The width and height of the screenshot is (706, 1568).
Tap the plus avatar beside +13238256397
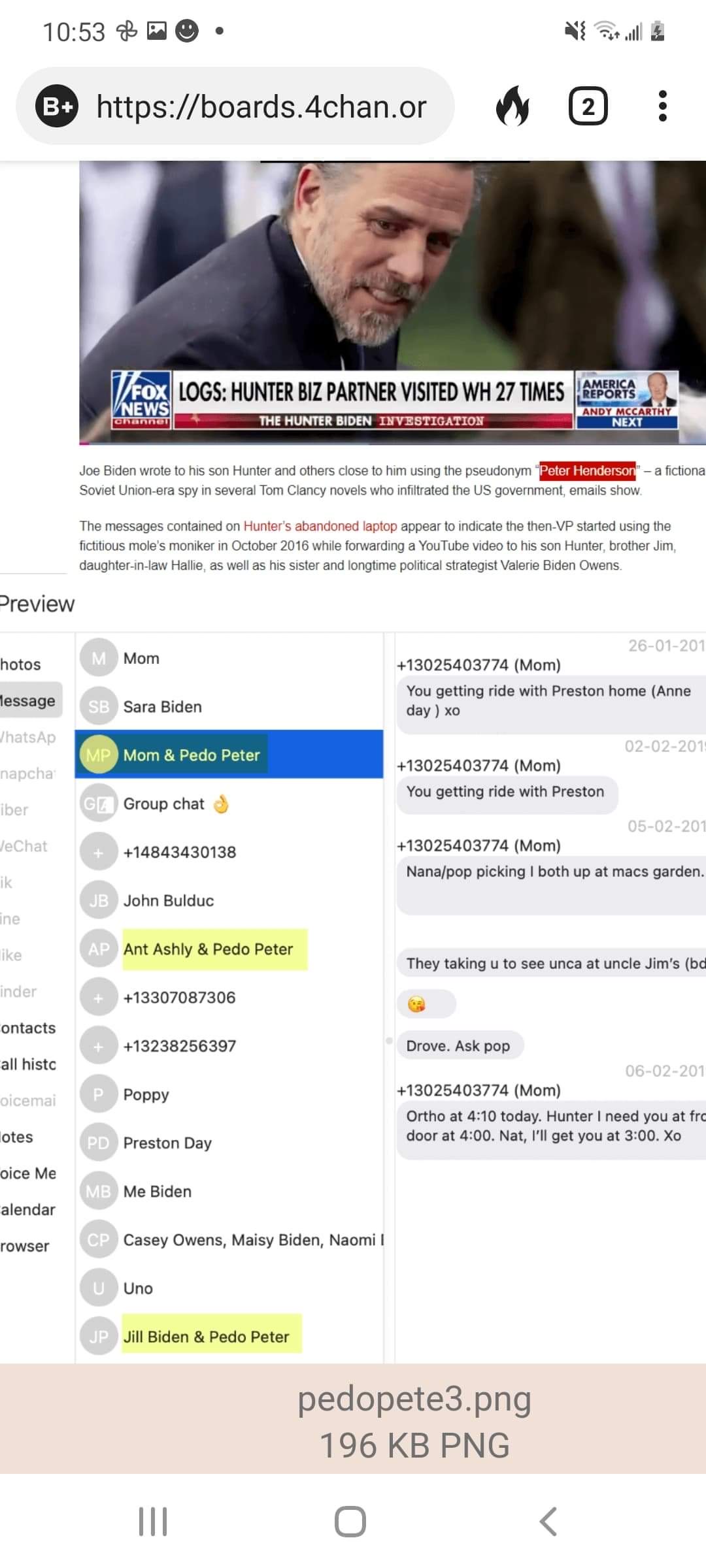click(99, 1046)
